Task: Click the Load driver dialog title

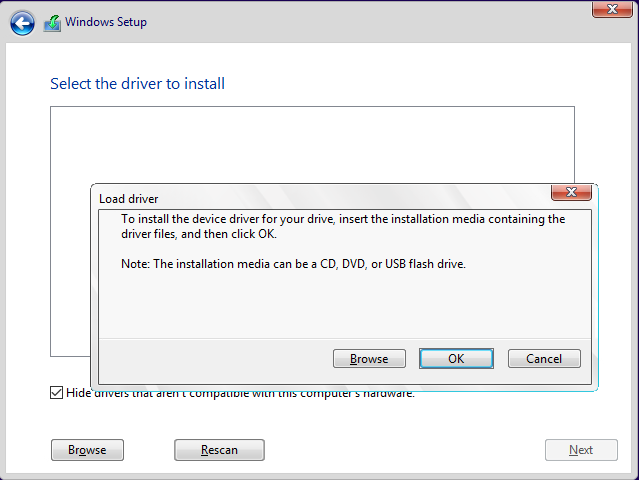Action: [x=129, y=199]
